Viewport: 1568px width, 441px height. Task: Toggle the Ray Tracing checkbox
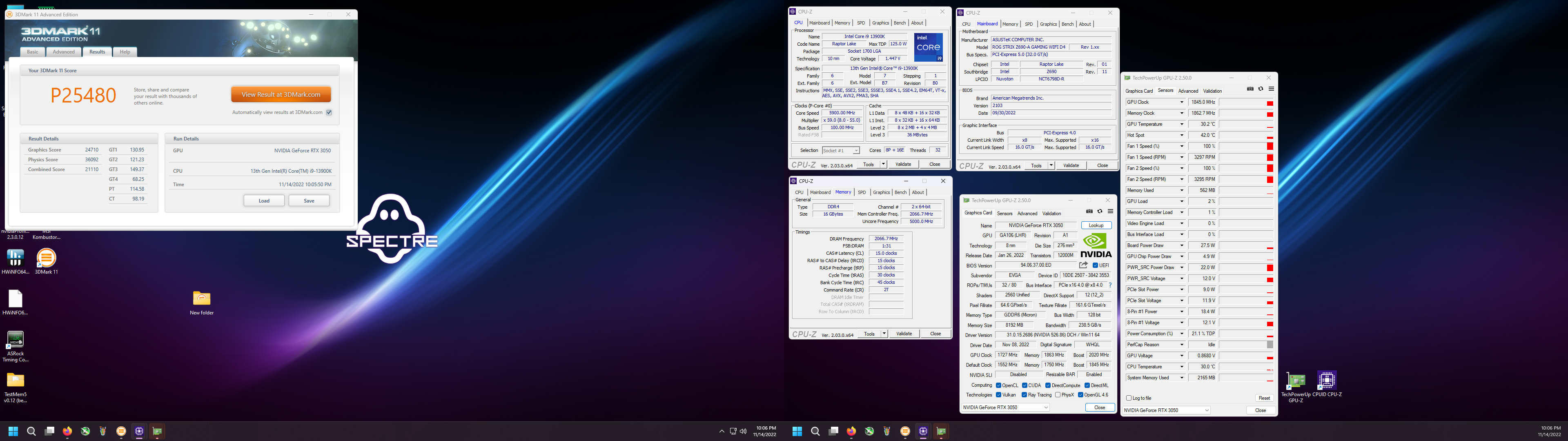point(1025,395)
